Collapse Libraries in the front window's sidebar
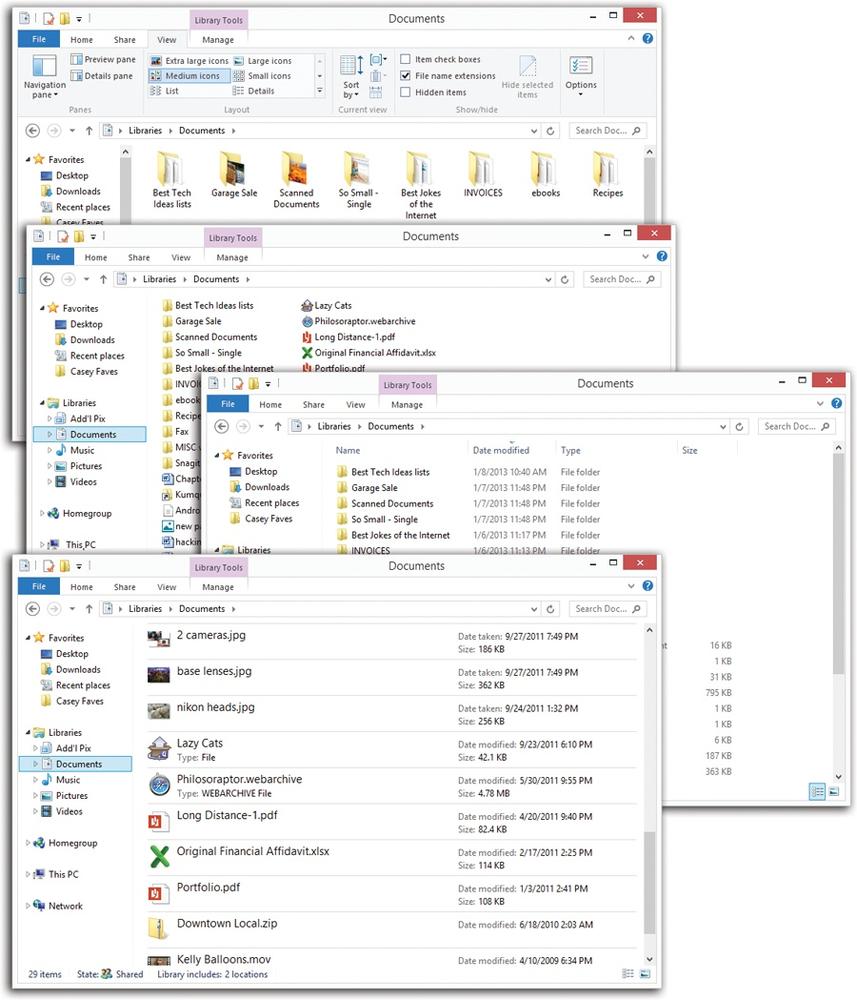 click(x=27, y=733)
